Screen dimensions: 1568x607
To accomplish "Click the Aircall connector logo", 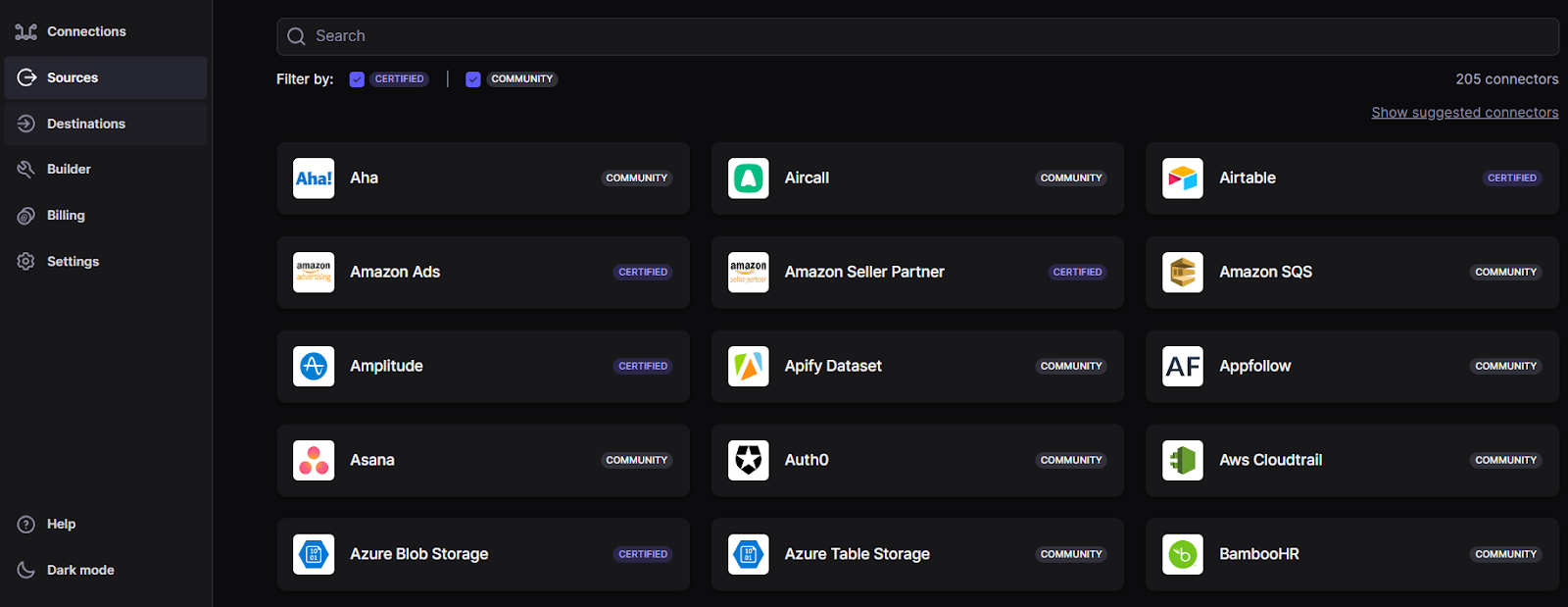I will point(749,178).
